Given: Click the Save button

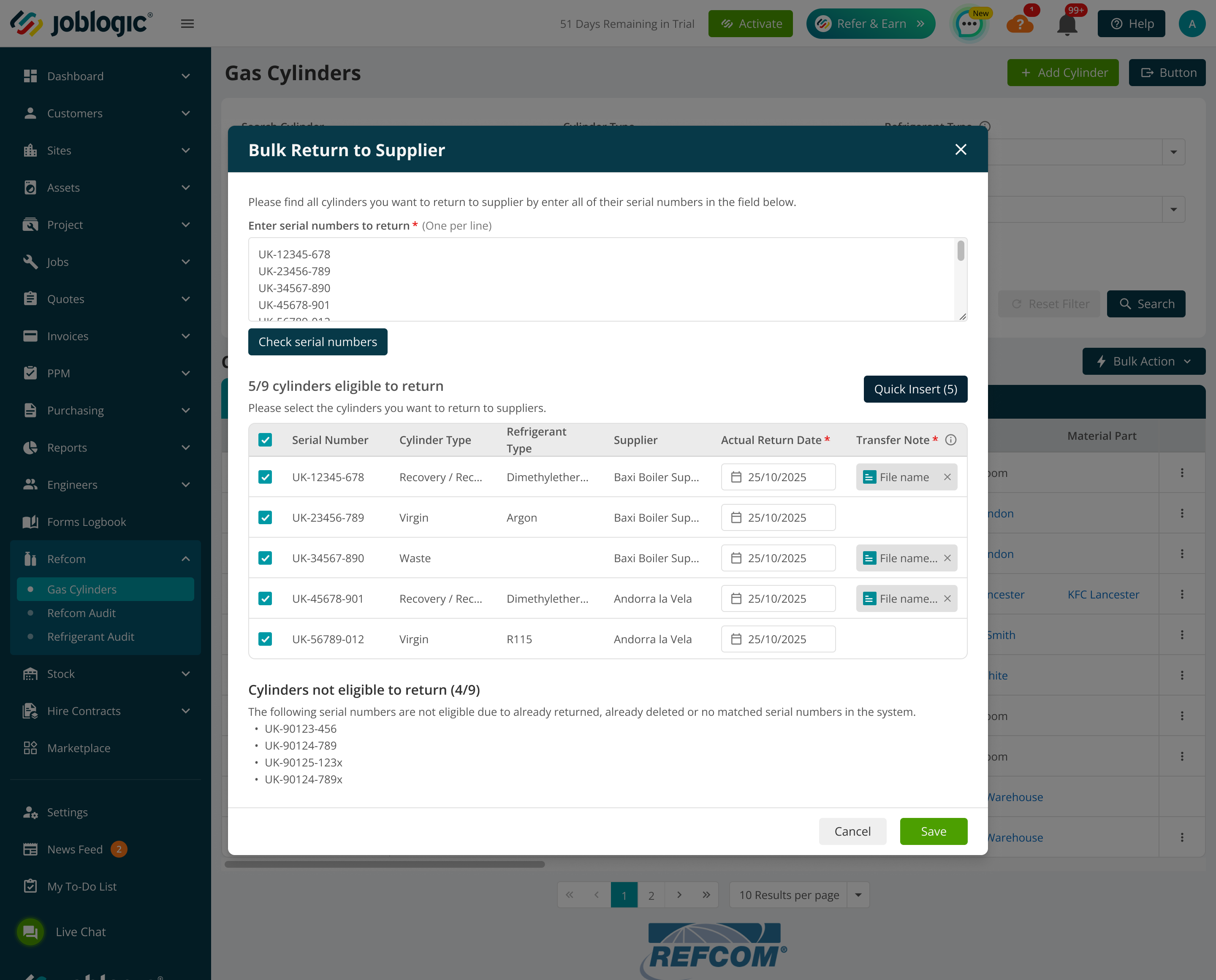Looking at the screenshot, I should pyautogui.click(x=933, y=831).
